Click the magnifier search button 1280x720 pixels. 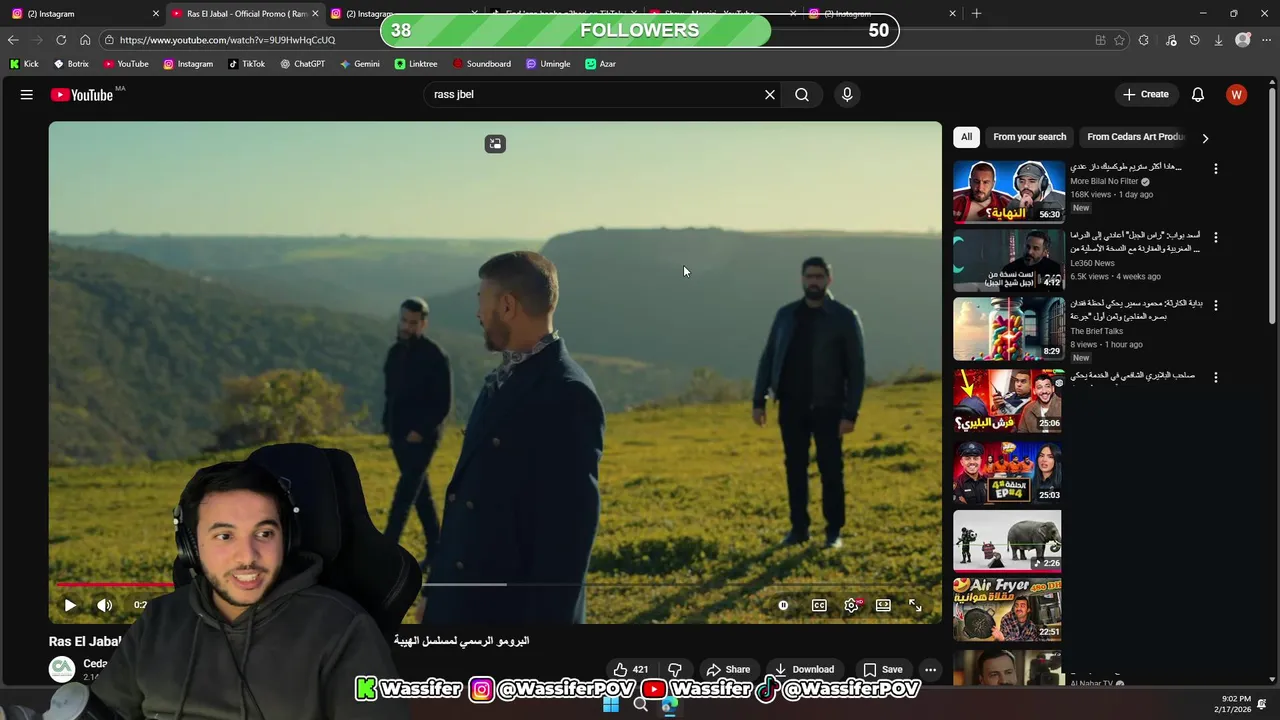802,95
